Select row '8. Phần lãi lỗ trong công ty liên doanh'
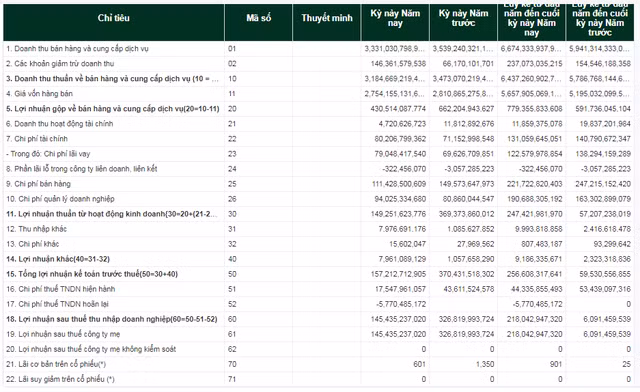The width and height of the screenshot is (640, 392). (319, 169)
